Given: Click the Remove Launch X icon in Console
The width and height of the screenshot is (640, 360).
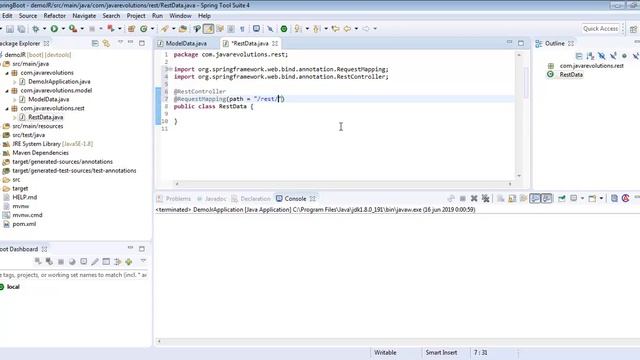Looking at the screenshot, I should point(474,198).
